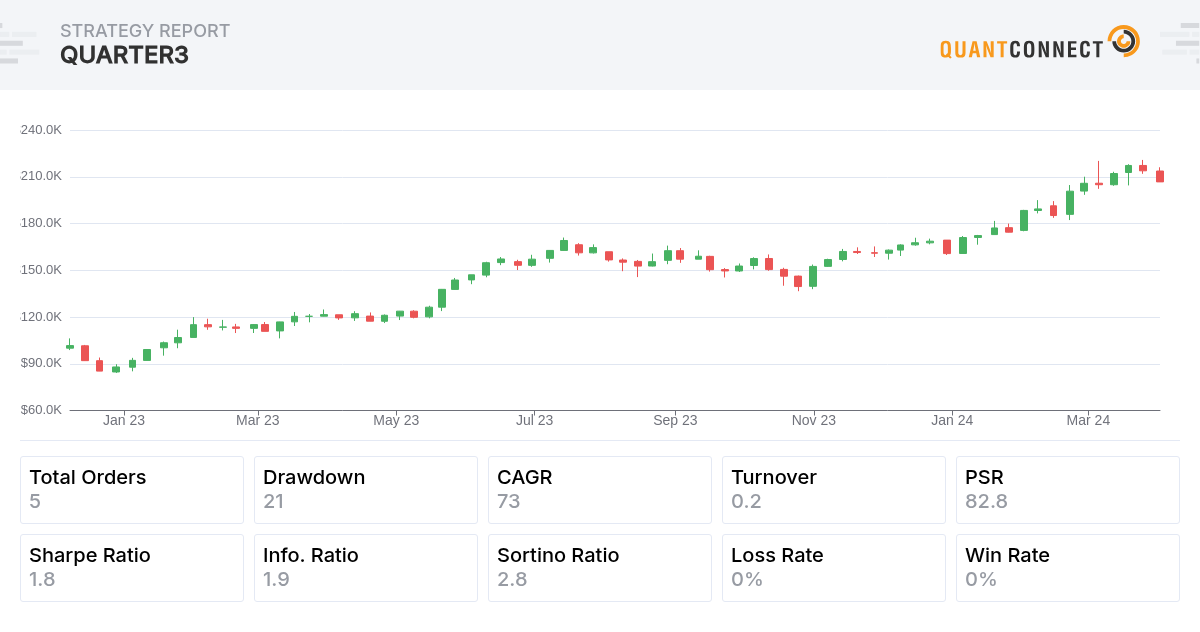The height and width of the screenshot is (632, 1200).
Task: Click the QUANTCONNECT brand text
Action: coord(1021,49)
